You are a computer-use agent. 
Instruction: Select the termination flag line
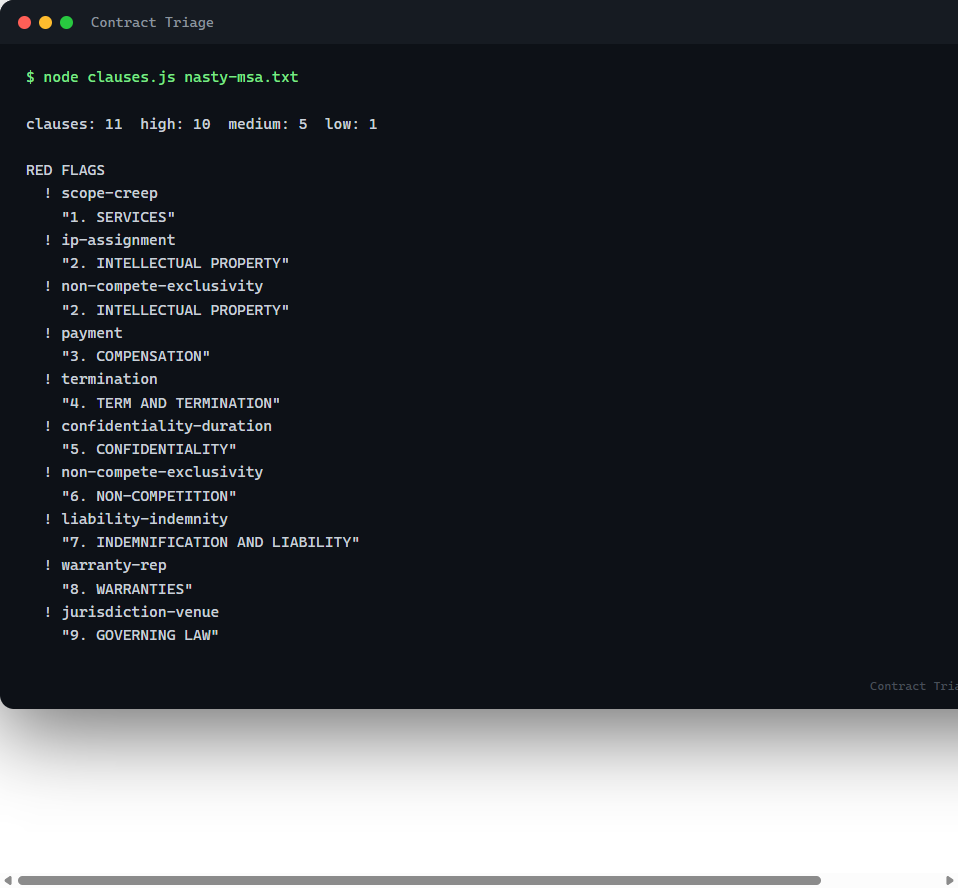(101, 379)
